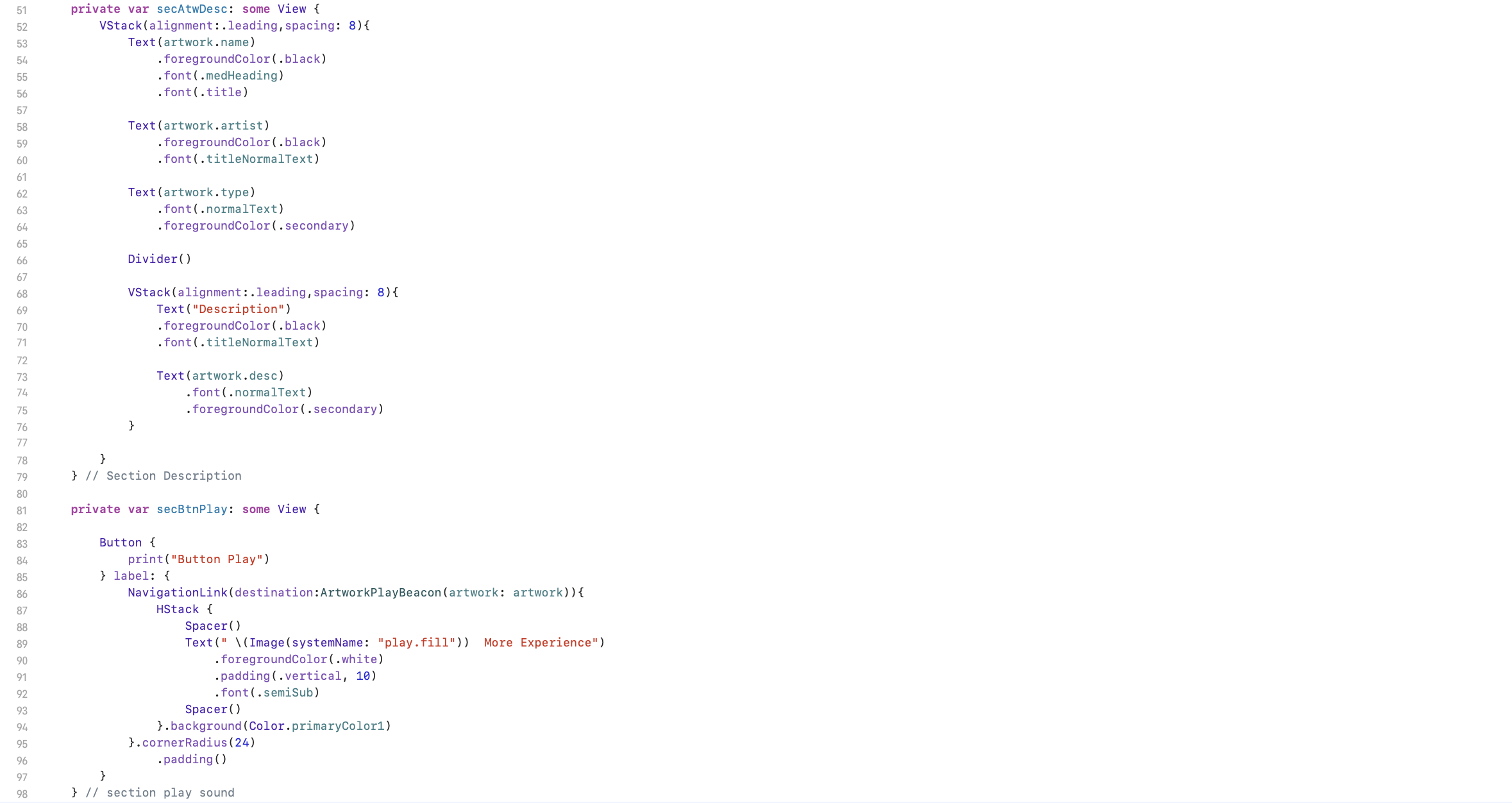Click on cornerRadius modifier

tap(185, 743)
